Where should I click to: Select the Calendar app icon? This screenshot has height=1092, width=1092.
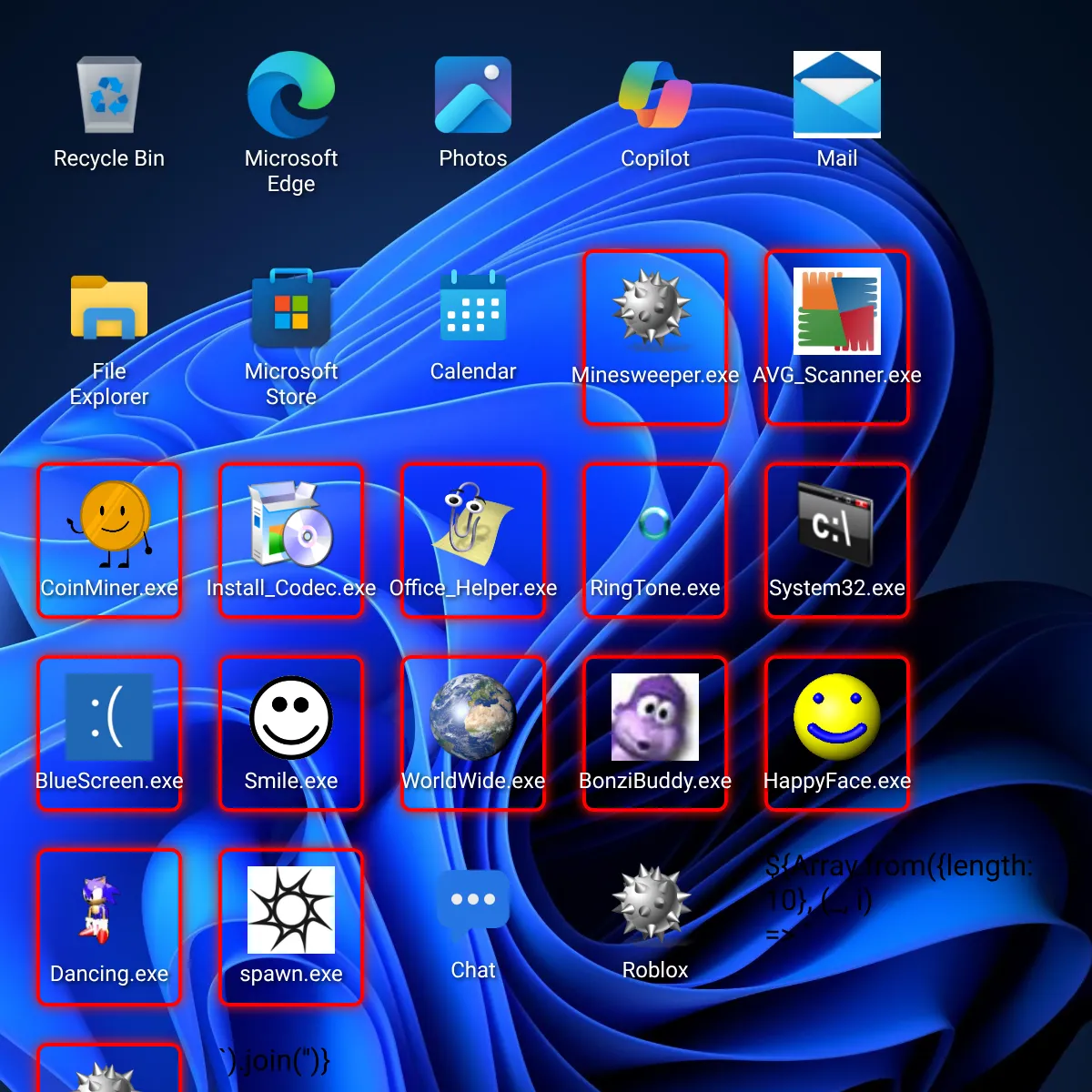pos(473,308)
